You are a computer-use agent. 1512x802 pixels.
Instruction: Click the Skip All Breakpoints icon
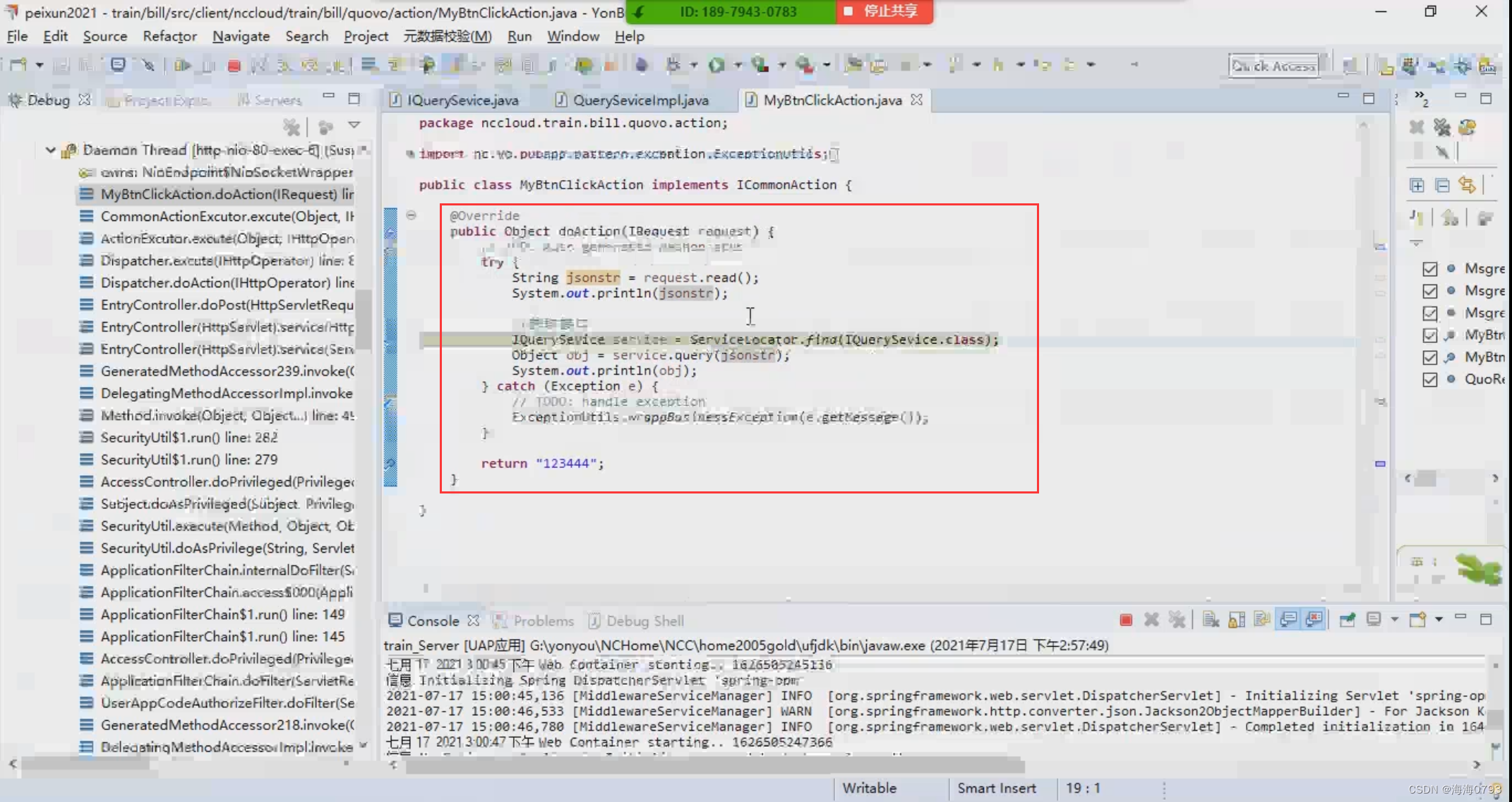click(x=148, y=66)
